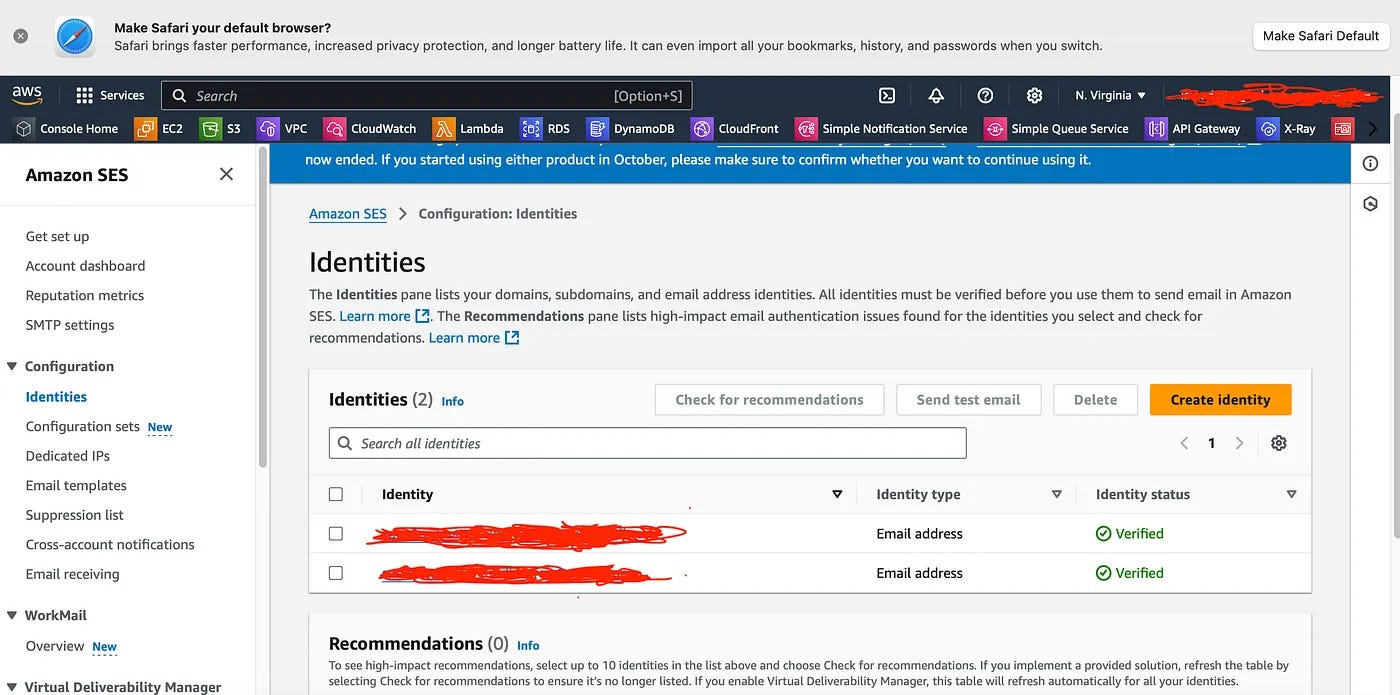Open Reputation metrics
This screenshot has width=1400, height=695.
pos(85,295)
